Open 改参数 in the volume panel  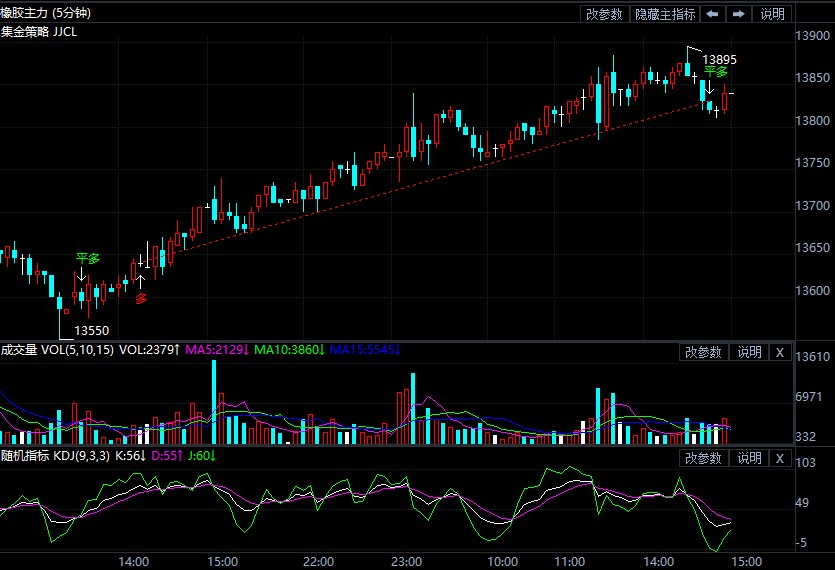704,352
